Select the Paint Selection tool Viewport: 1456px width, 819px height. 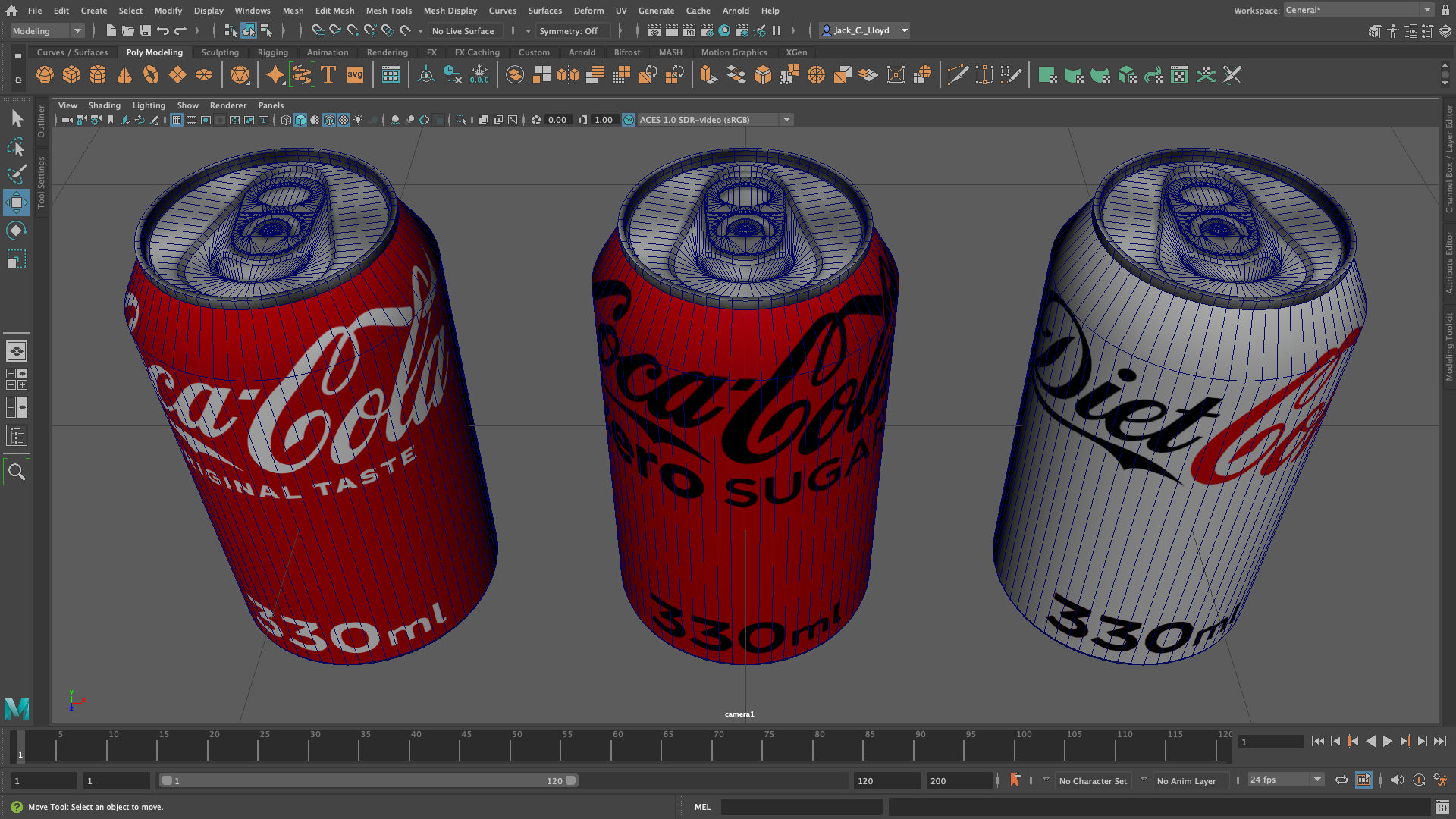pyautogui.click(x=17, y=174)
